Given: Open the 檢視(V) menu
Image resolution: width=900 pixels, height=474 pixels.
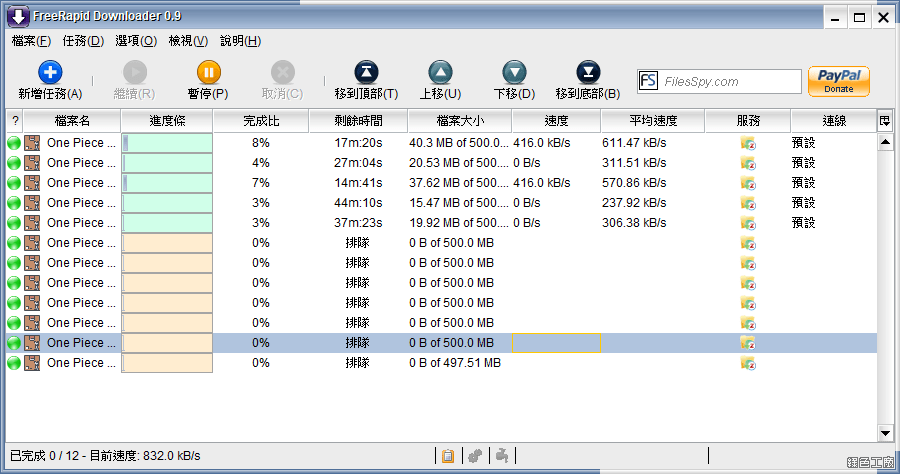Looking at the screenshot, I should 188,41.
